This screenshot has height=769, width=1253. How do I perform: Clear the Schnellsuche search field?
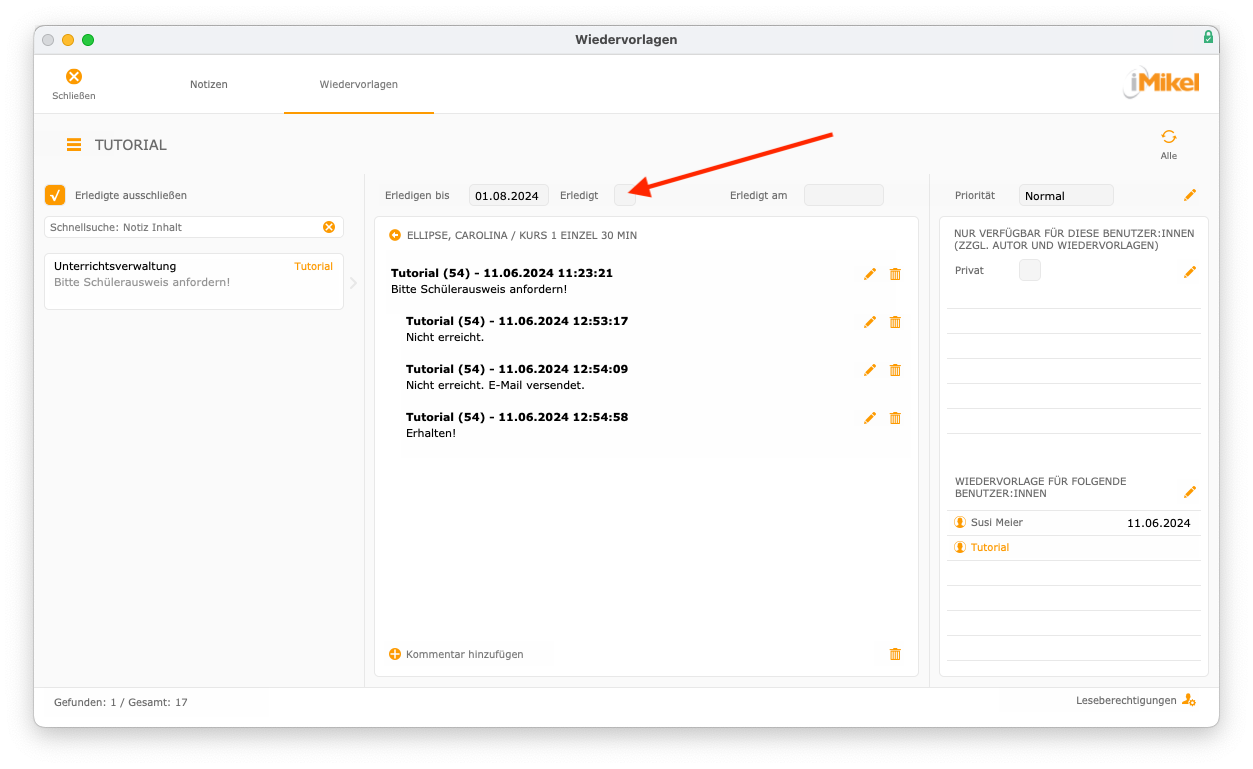pos(329,227)
